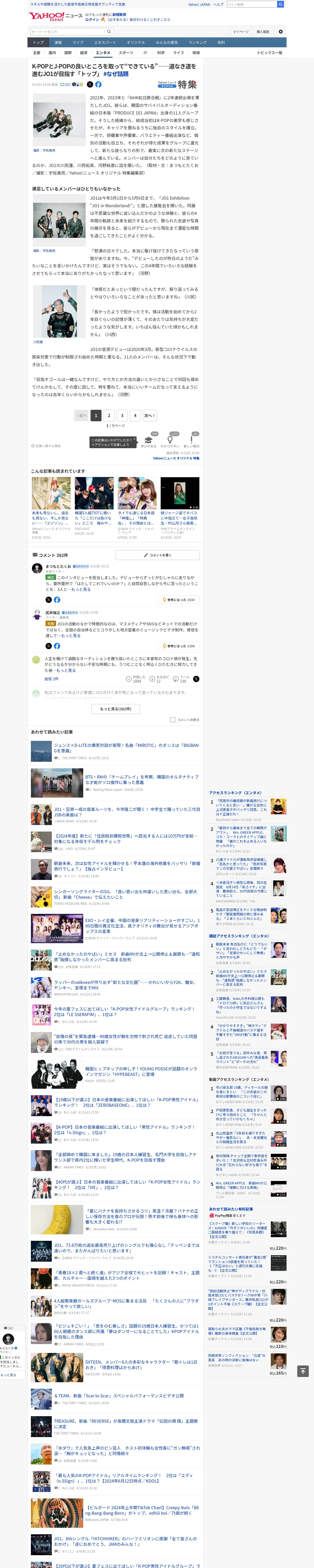Click the 記事に関する報告 report icon link

[46, 446]
